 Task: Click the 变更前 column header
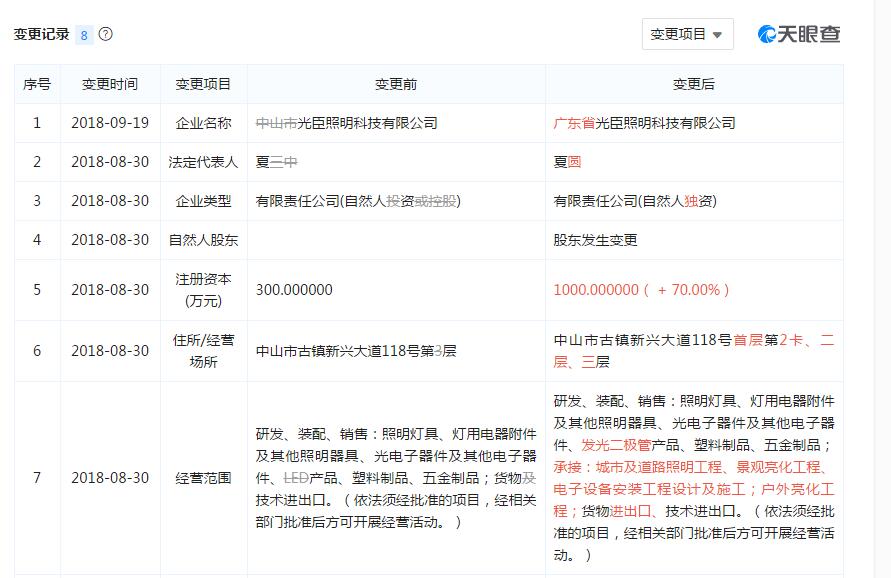coord(396,84)
